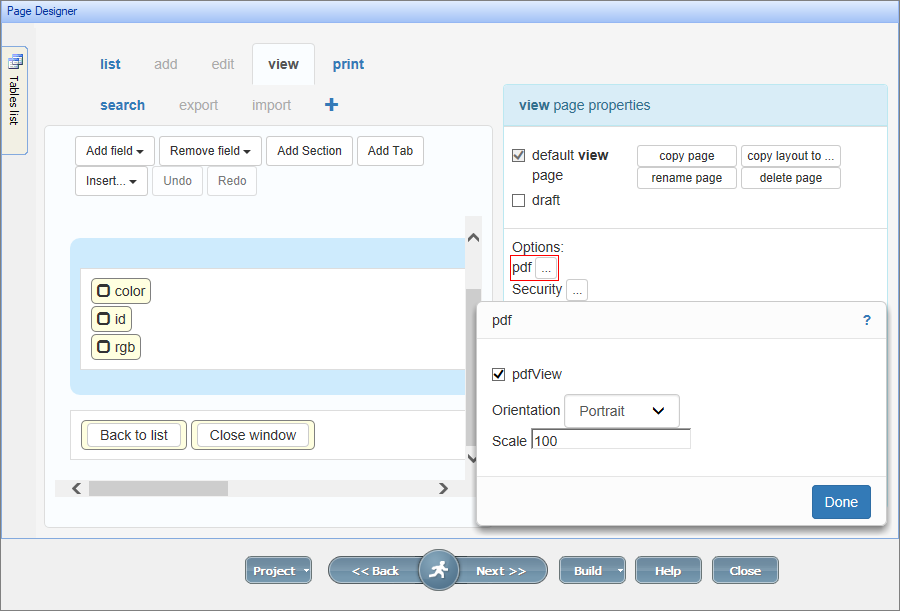Open the Add field dropdown
Image resolution: width=900 pixels, height=611 pixels.
pos(114,150)
